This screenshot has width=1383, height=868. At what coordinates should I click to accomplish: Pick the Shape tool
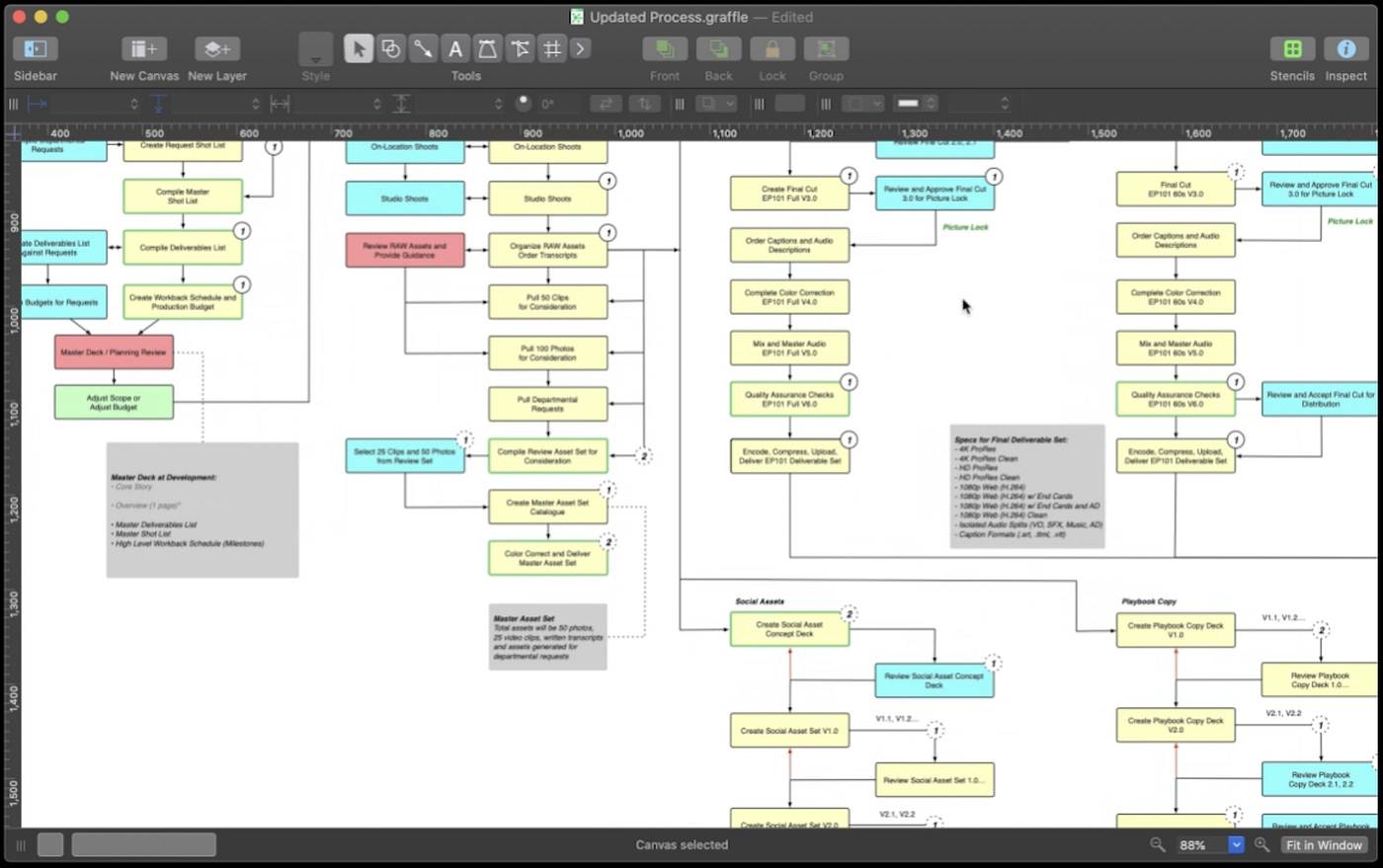(391, 48)
